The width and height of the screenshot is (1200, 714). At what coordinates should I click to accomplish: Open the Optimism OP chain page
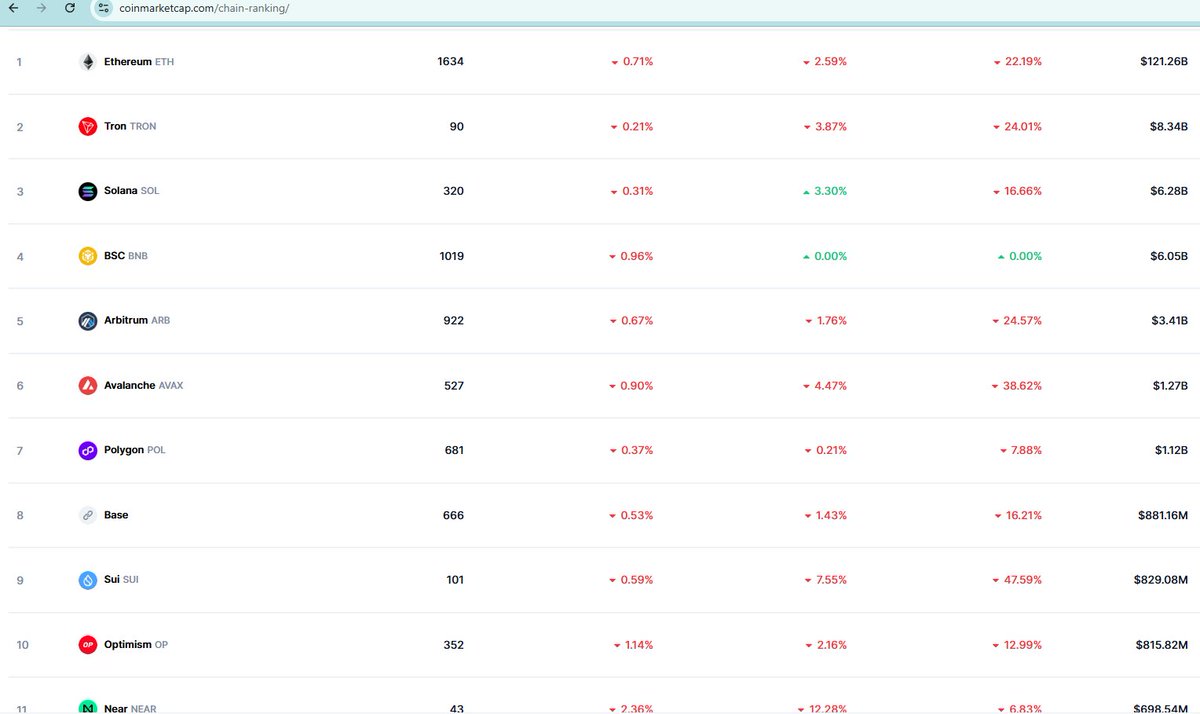[136, 645]
